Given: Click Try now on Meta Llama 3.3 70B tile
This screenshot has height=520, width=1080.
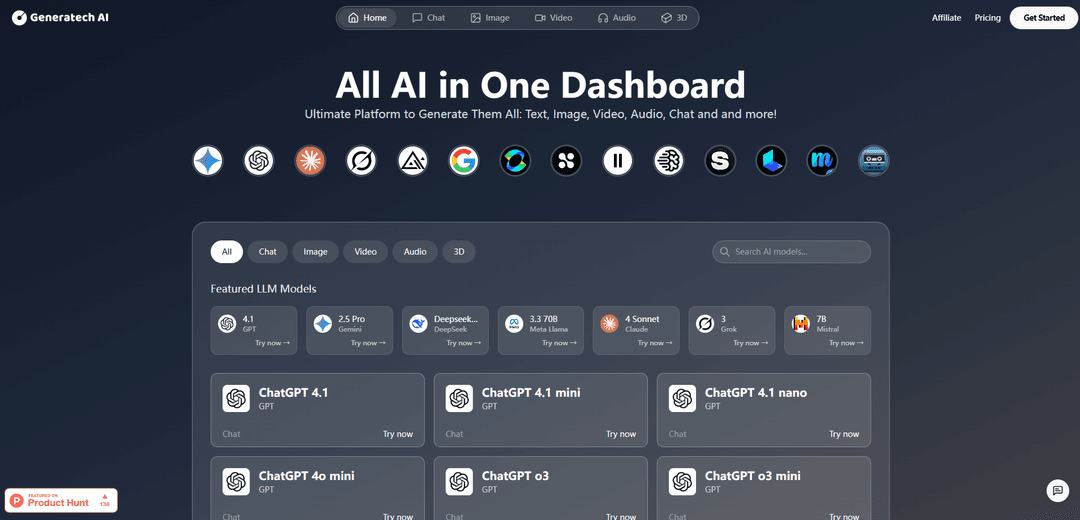Looking at the screenshot, I should click(559, 343).
